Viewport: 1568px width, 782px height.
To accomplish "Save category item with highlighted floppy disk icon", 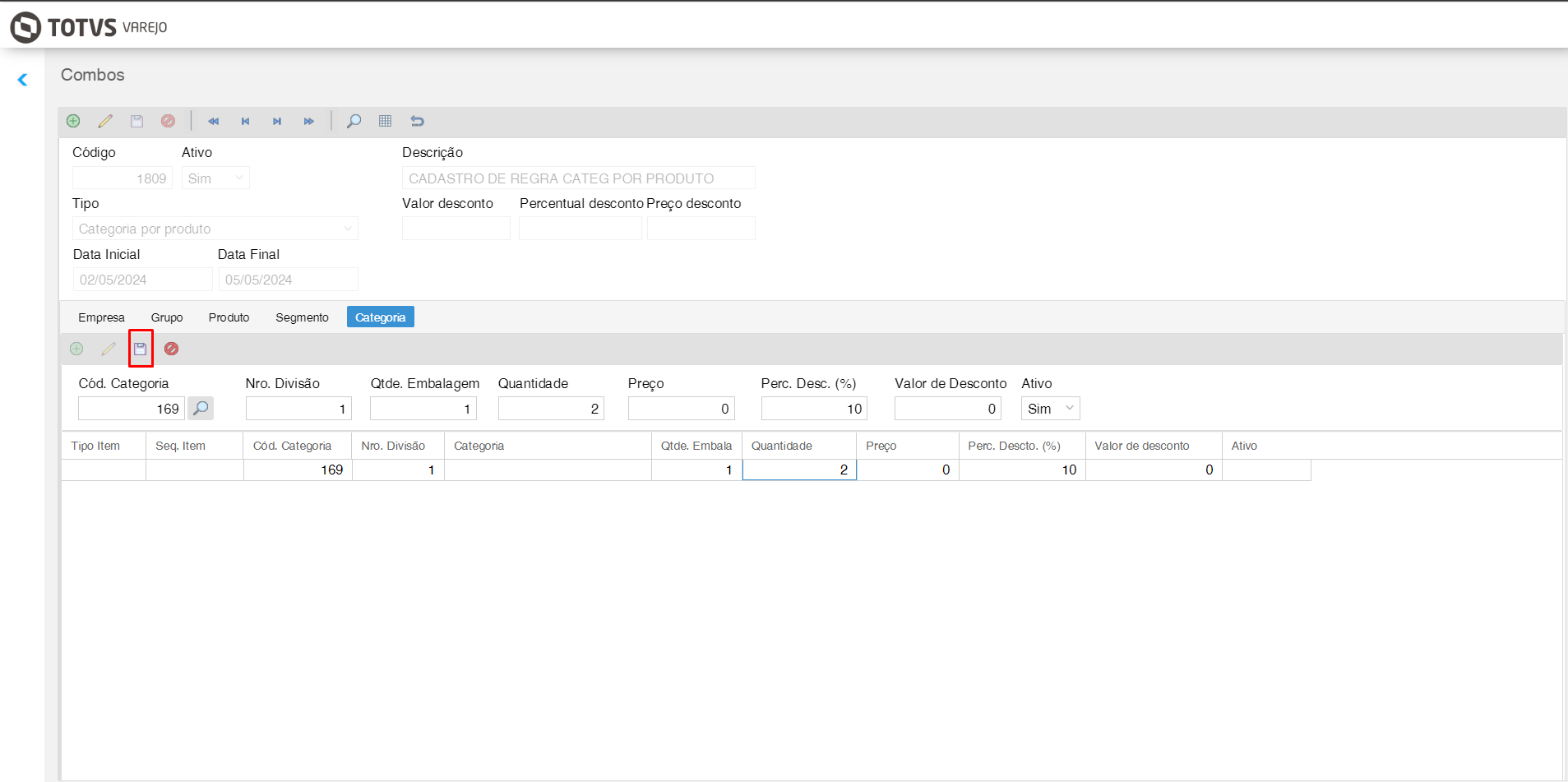I will (x=141, y=349).
